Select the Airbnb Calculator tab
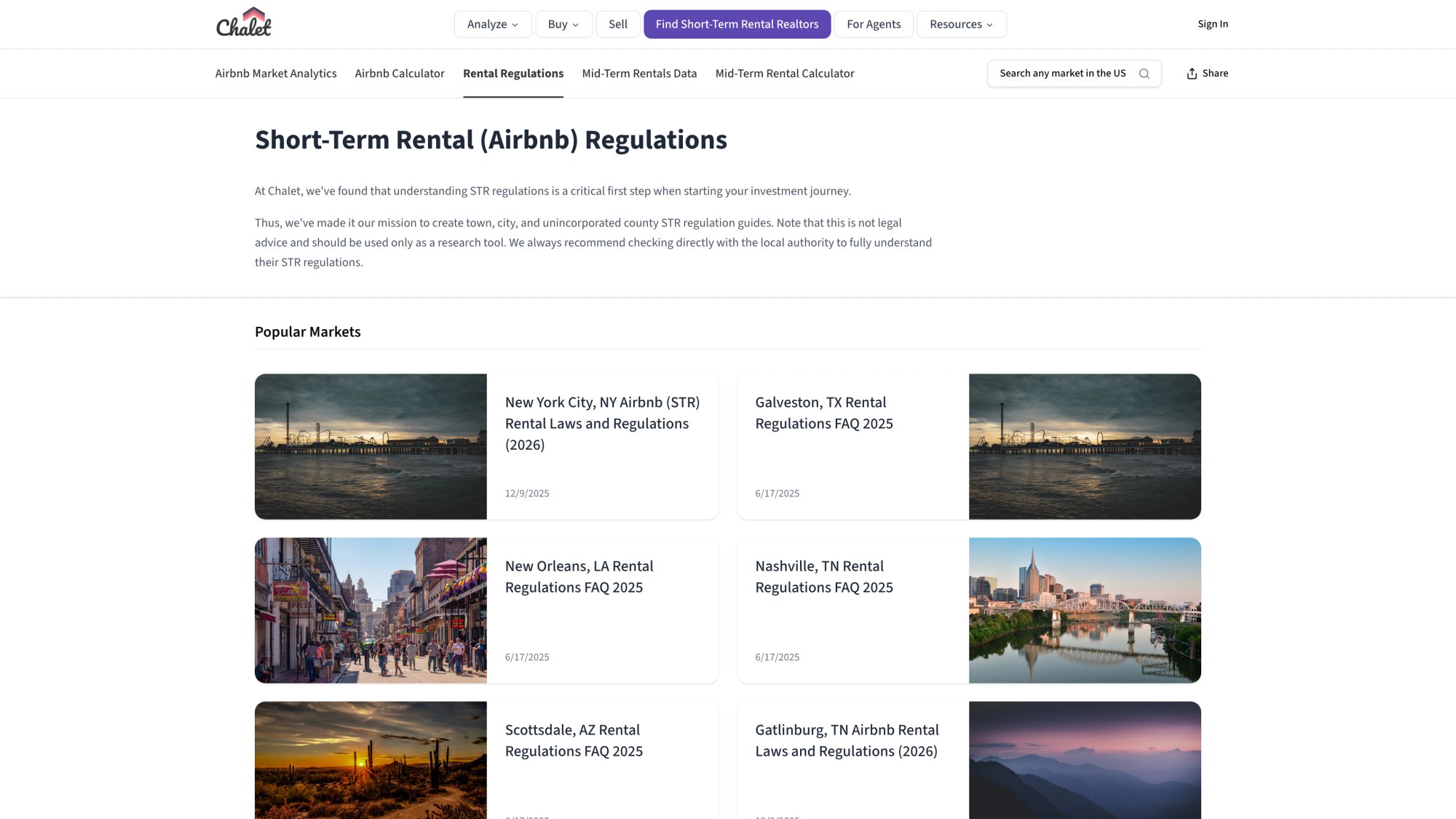Screen dimensions: 1456x819 399,74
